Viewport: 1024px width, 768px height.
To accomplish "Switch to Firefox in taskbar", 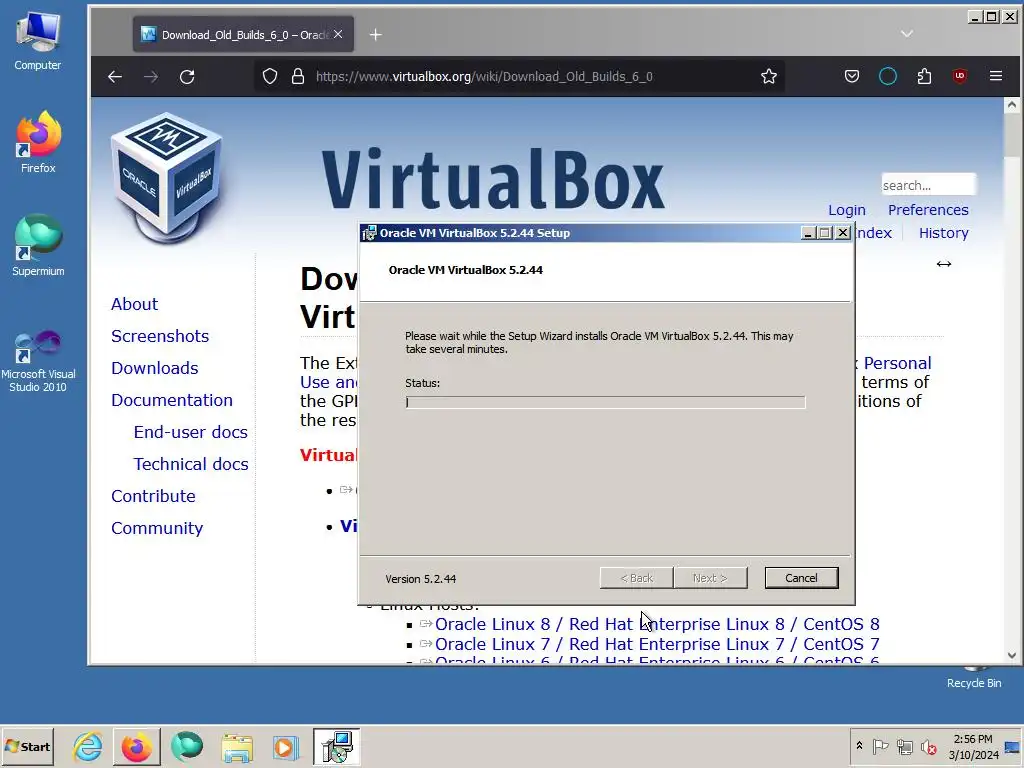I will pyautogui.click(x=136, y=746).
